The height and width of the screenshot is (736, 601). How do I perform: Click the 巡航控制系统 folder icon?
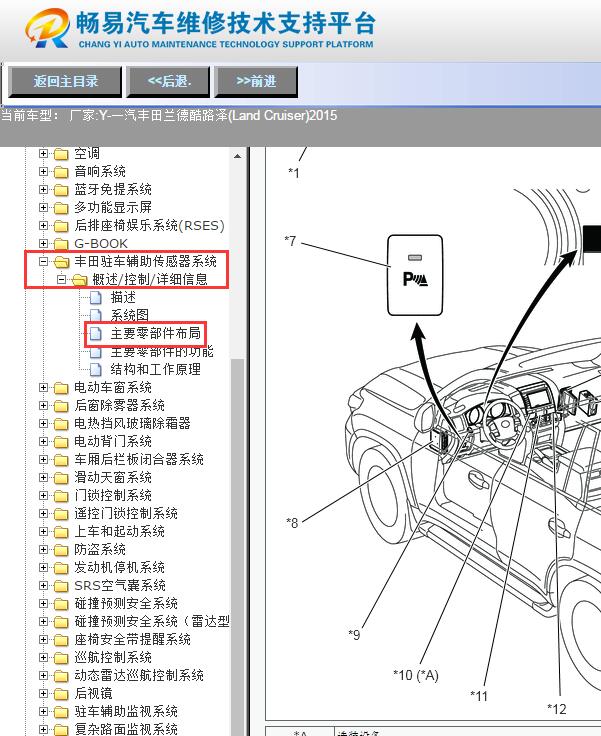click(61, 658)
